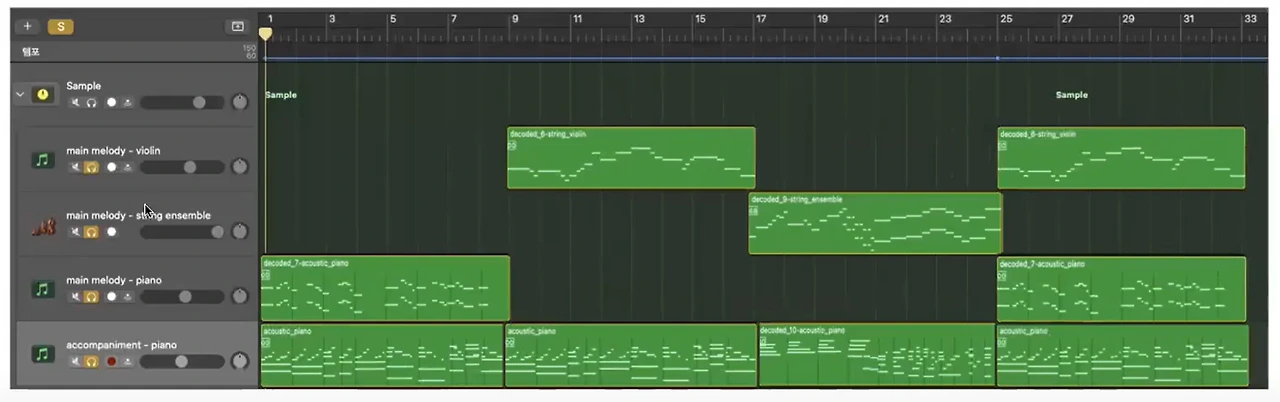This screenshot has height=402, width=1280.
Task: Select the decoded_7-acoustic_piano region starting at bar 1
Action: [x=385, y=288]
